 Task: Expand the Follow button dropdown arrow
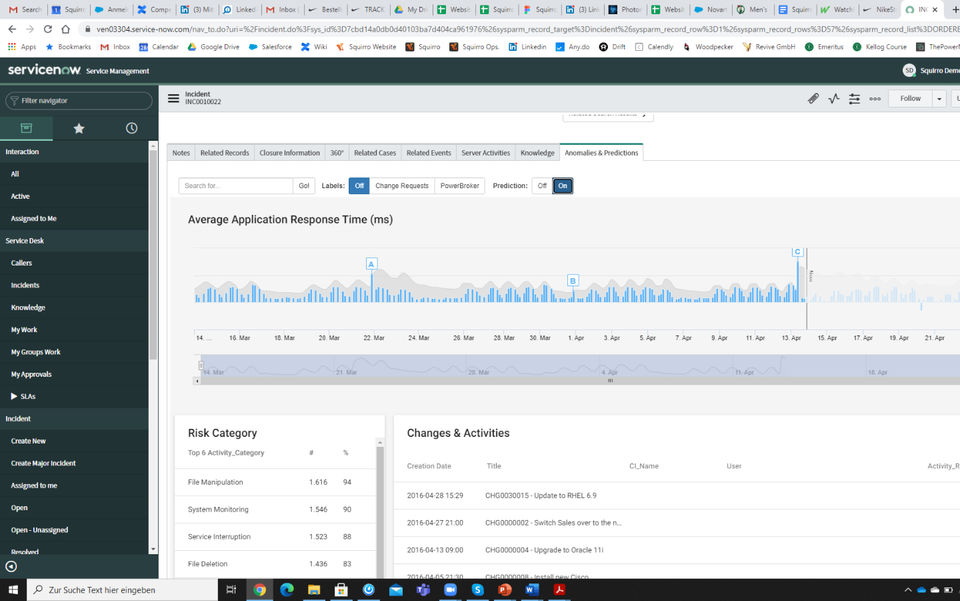point(938,99)
